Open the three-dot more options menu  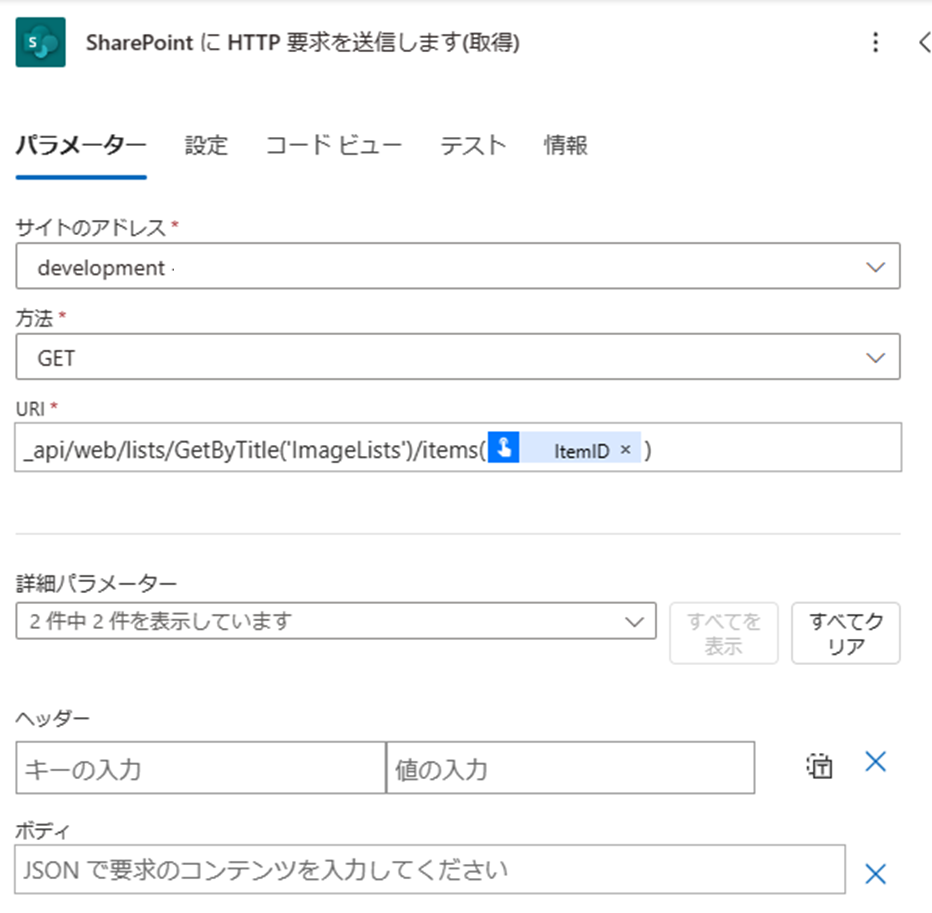[875, 42]
